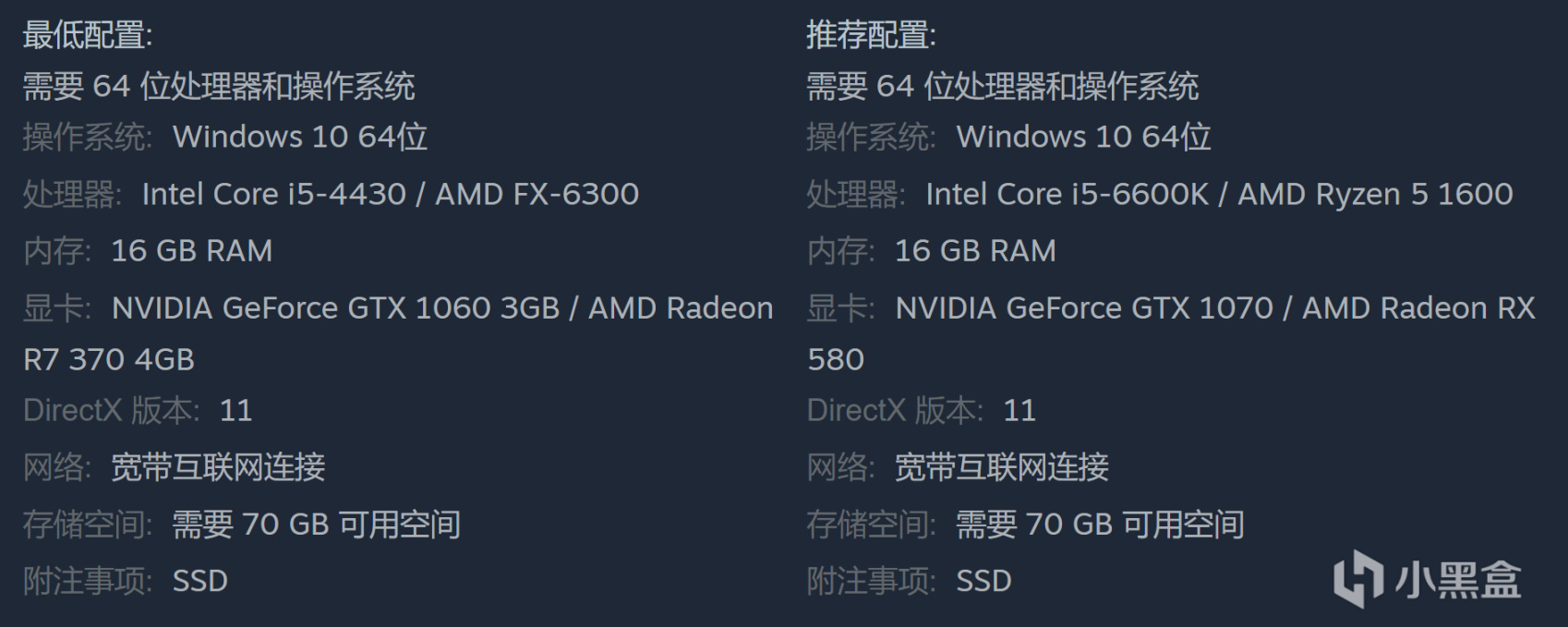Click the 580 text under recommended graphics
1568x627 pixels.
(836, 359)
